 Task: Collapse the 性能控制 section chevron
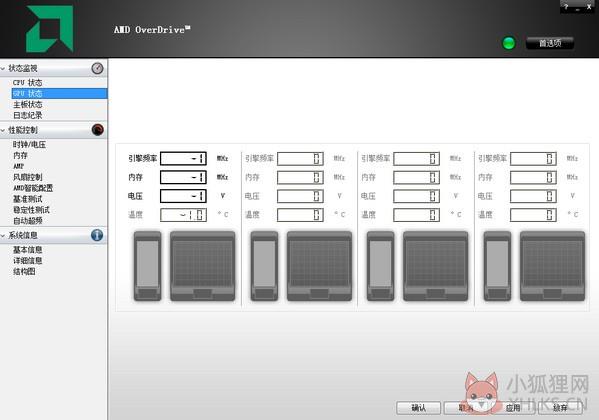tap(3, 130)
